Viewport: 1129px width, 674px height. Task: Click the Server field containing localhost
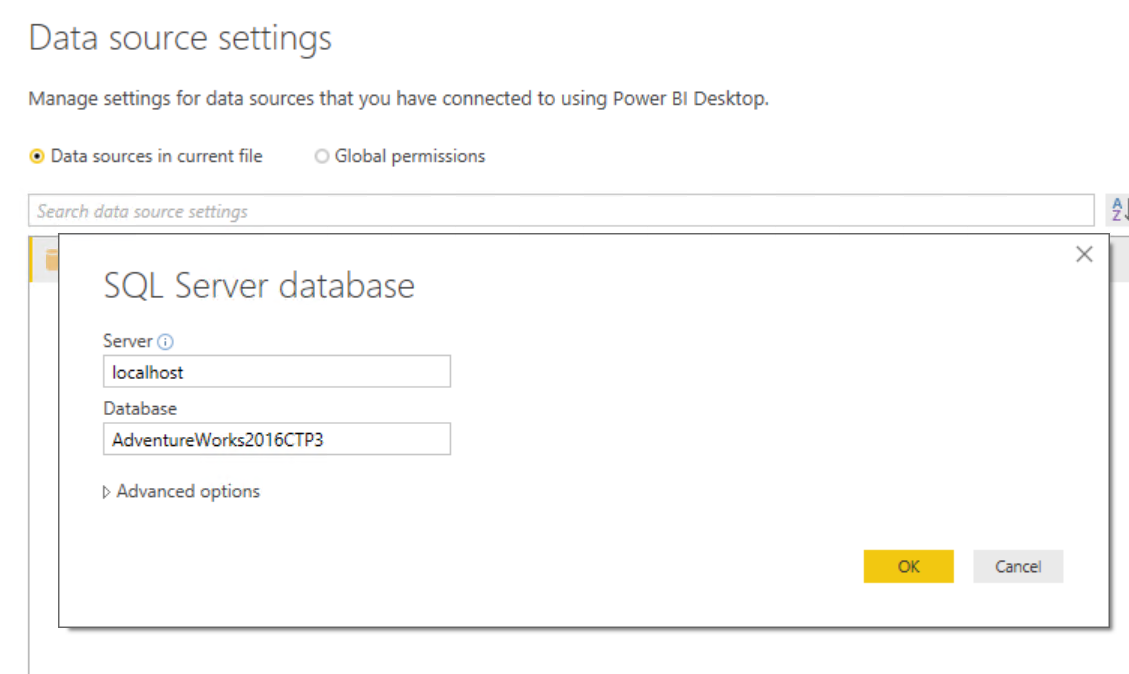pos(276,372)
